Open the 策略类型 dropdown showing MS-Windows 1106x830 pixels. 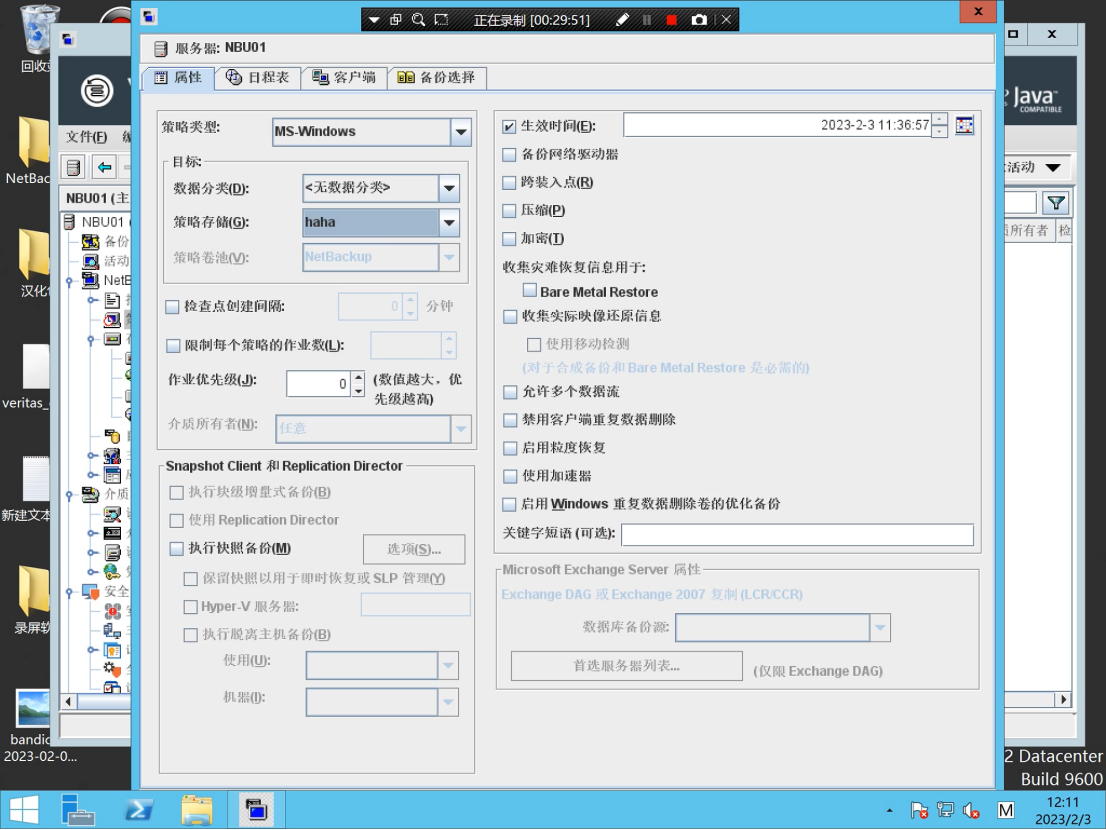coord(460,131)
